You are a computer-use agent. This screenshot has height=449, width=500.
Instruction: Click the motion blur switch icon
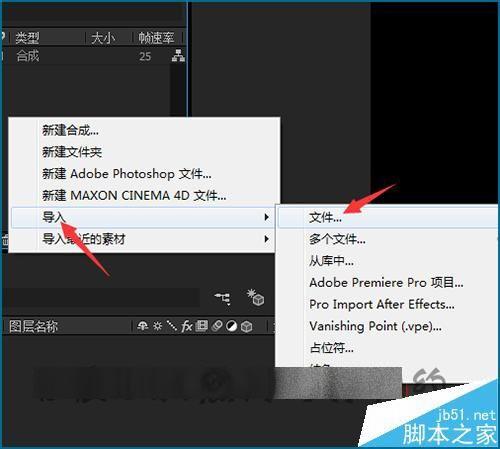[x=217, y=326]
